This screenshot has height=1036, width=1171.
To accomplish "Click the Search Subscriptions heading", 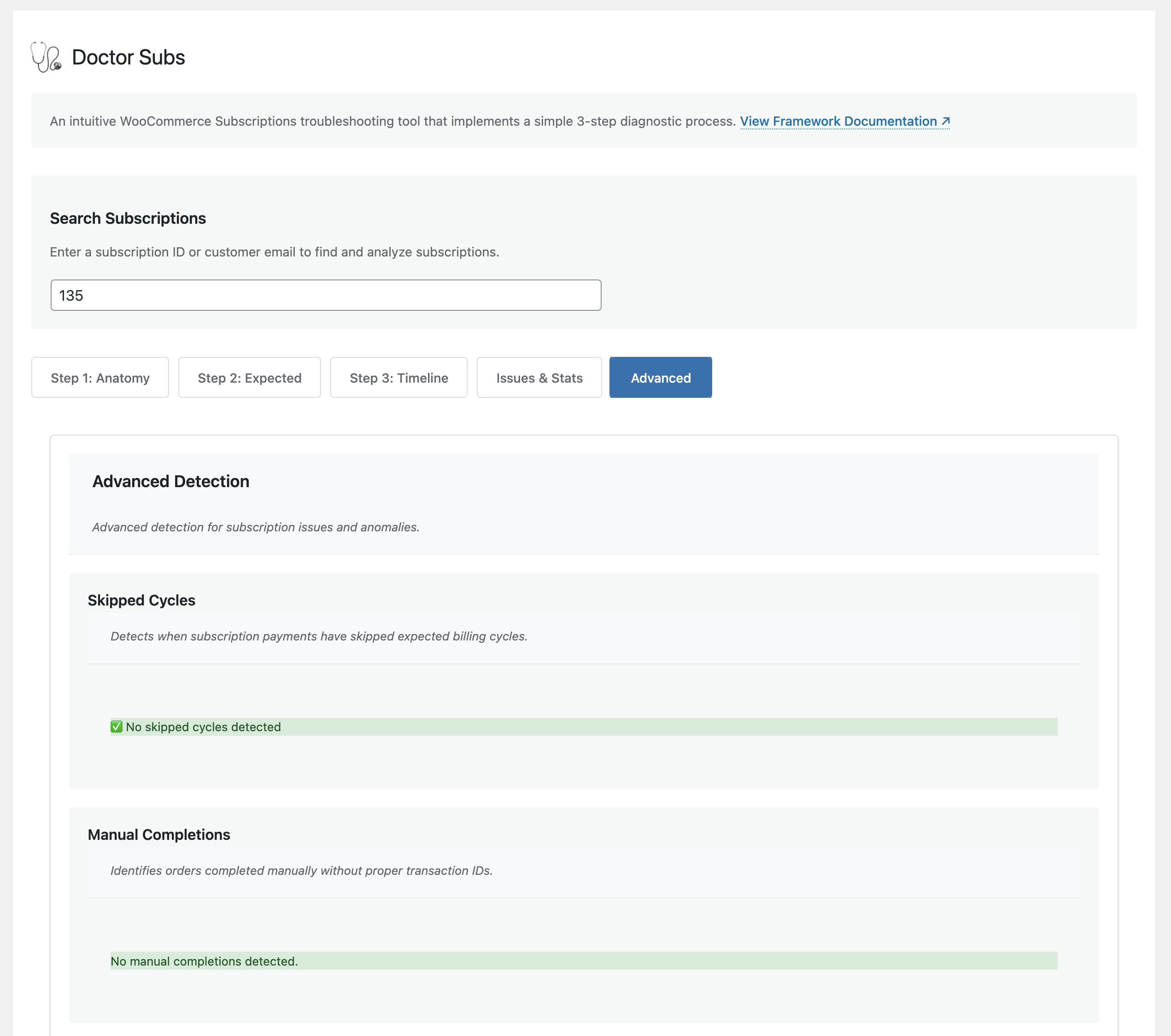I will click(x=127, y=218).
